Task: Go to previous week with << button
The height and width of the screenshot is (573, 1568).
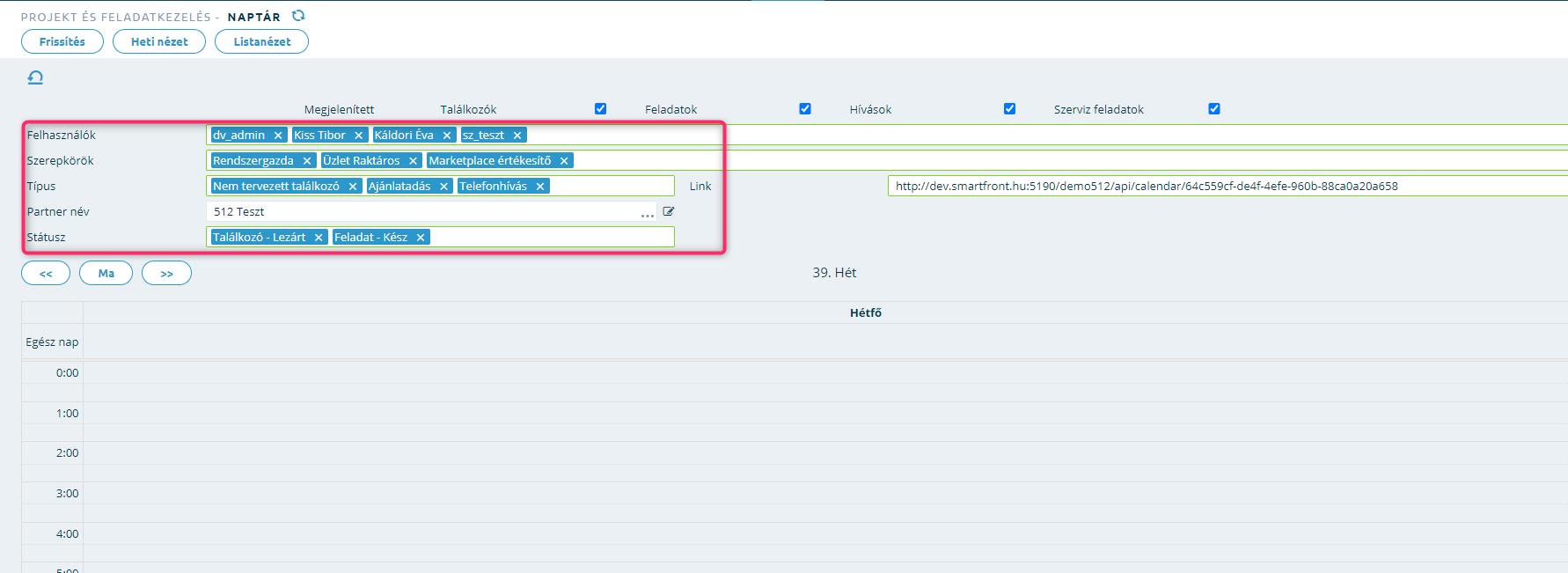Action: coord(46,273)
